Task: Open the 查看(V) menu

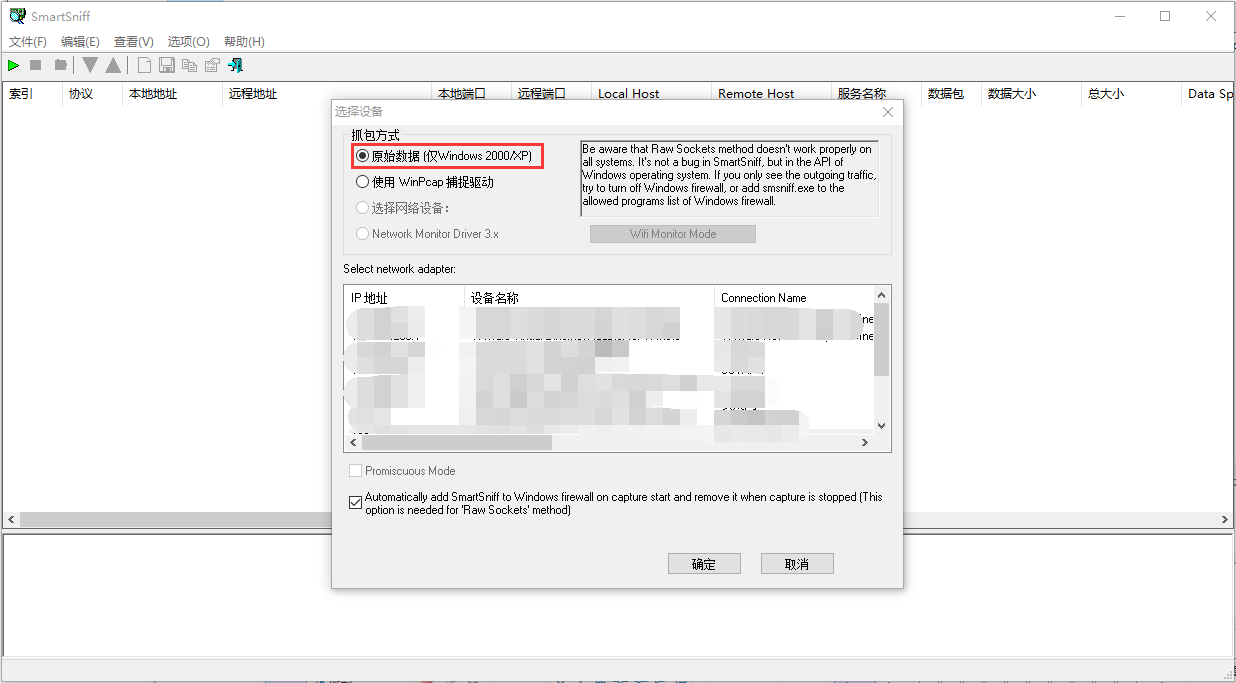Action: 134,42
